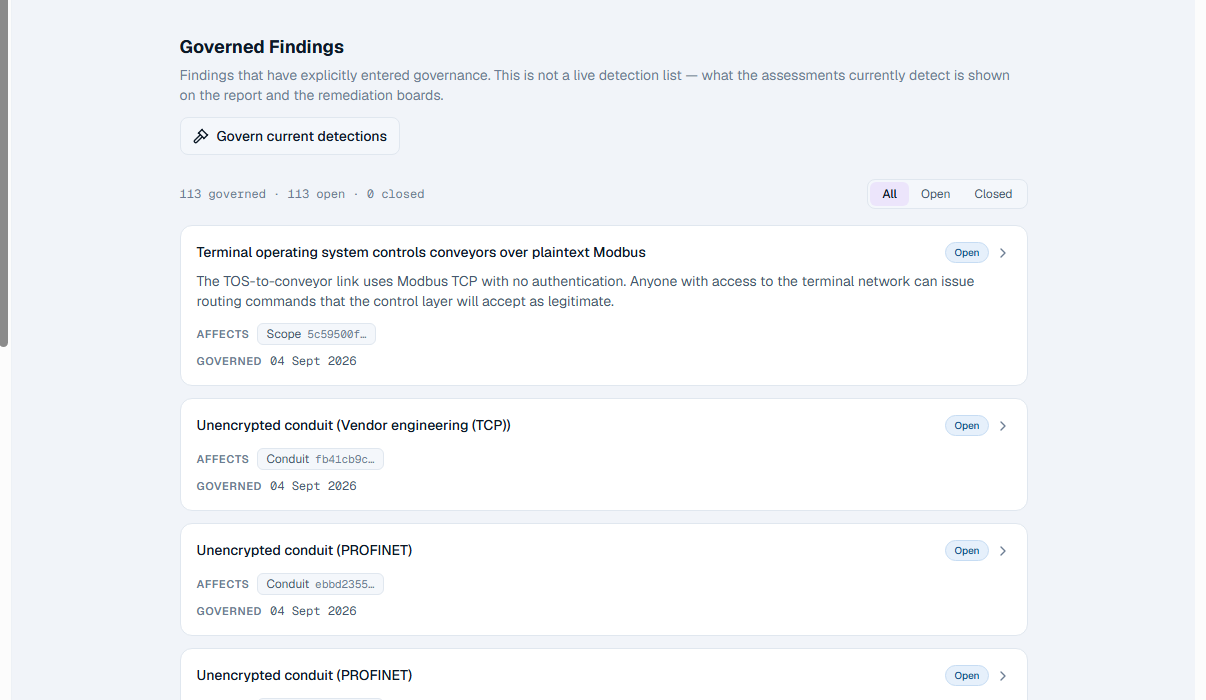
Task: Click the 113 governed summary text
Action: pyautogui.click(x=223, y=194)
